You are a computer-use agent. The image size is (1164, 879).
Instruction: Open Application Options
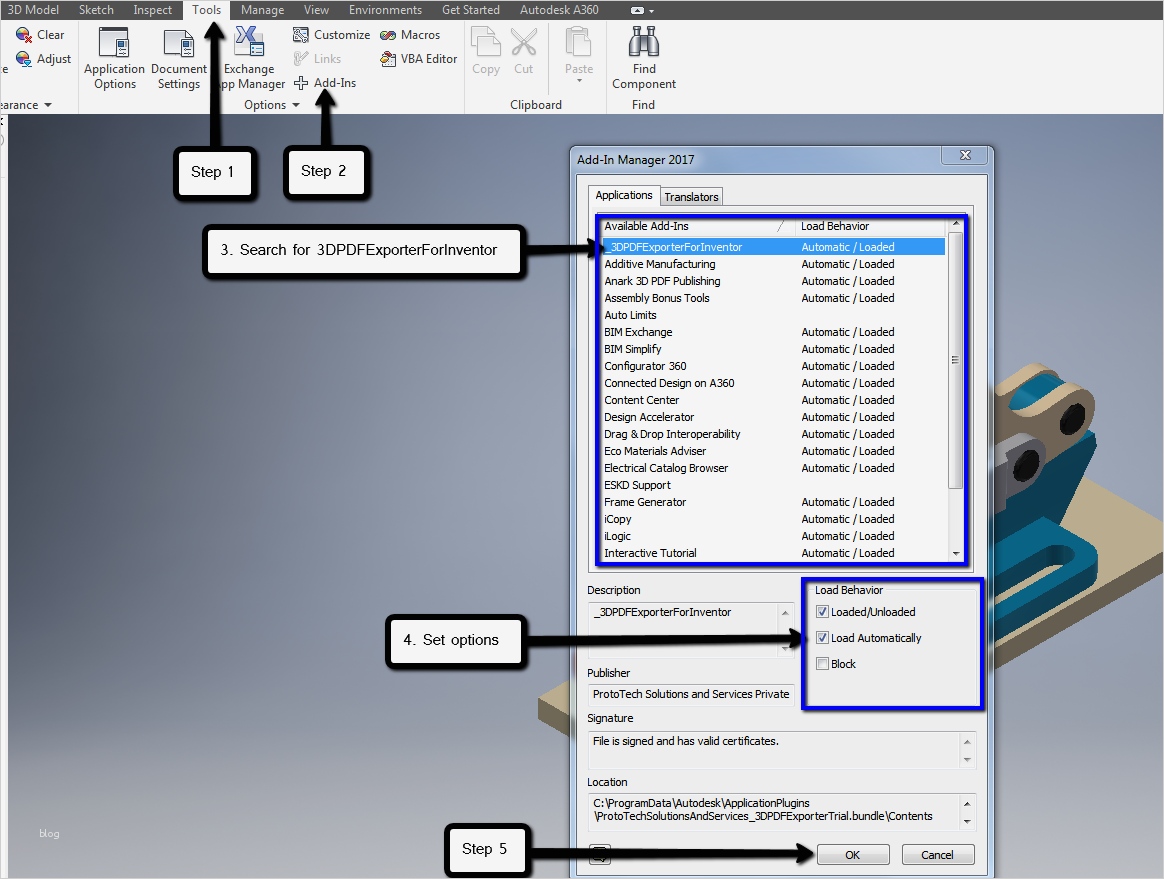[x=114, y=59]
